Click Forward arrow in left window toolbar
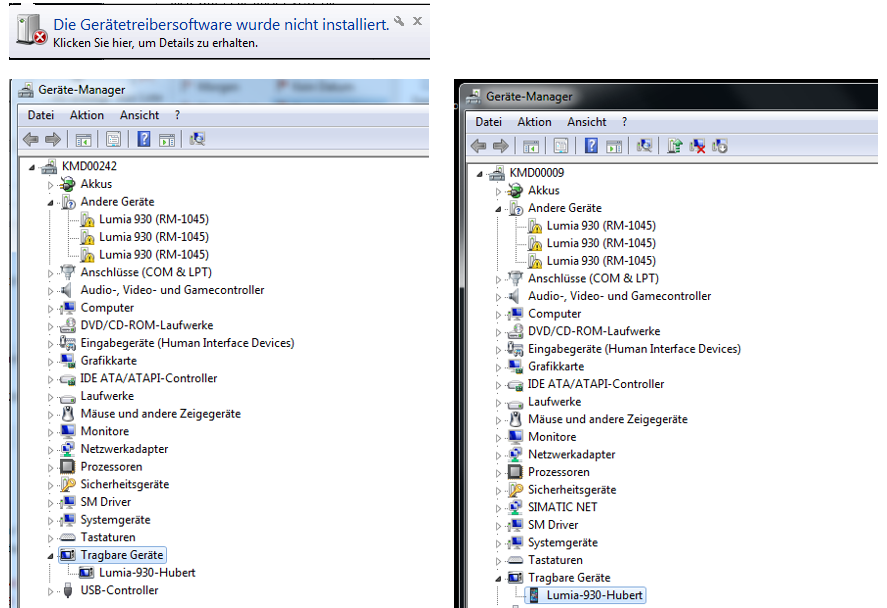Screen dimensions: 887x608 pyautogui.click(x=53, y=139)
